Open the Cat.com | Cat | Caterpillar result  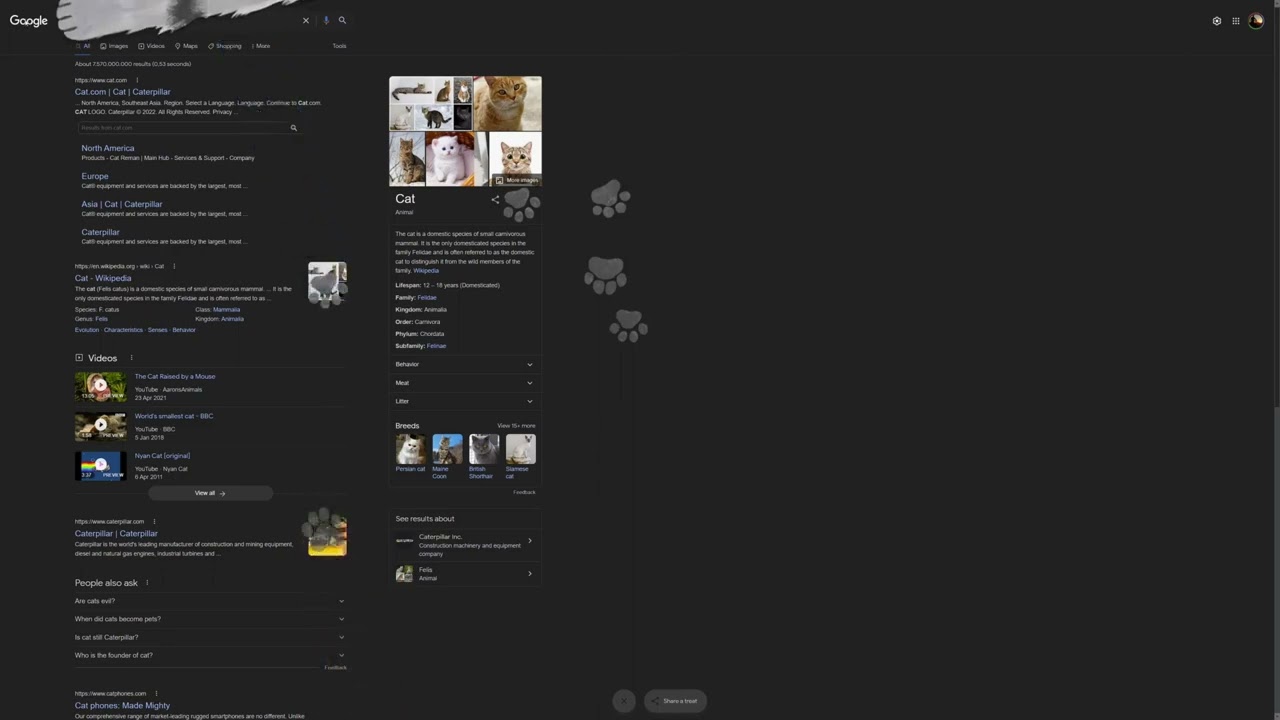(123, 92)
